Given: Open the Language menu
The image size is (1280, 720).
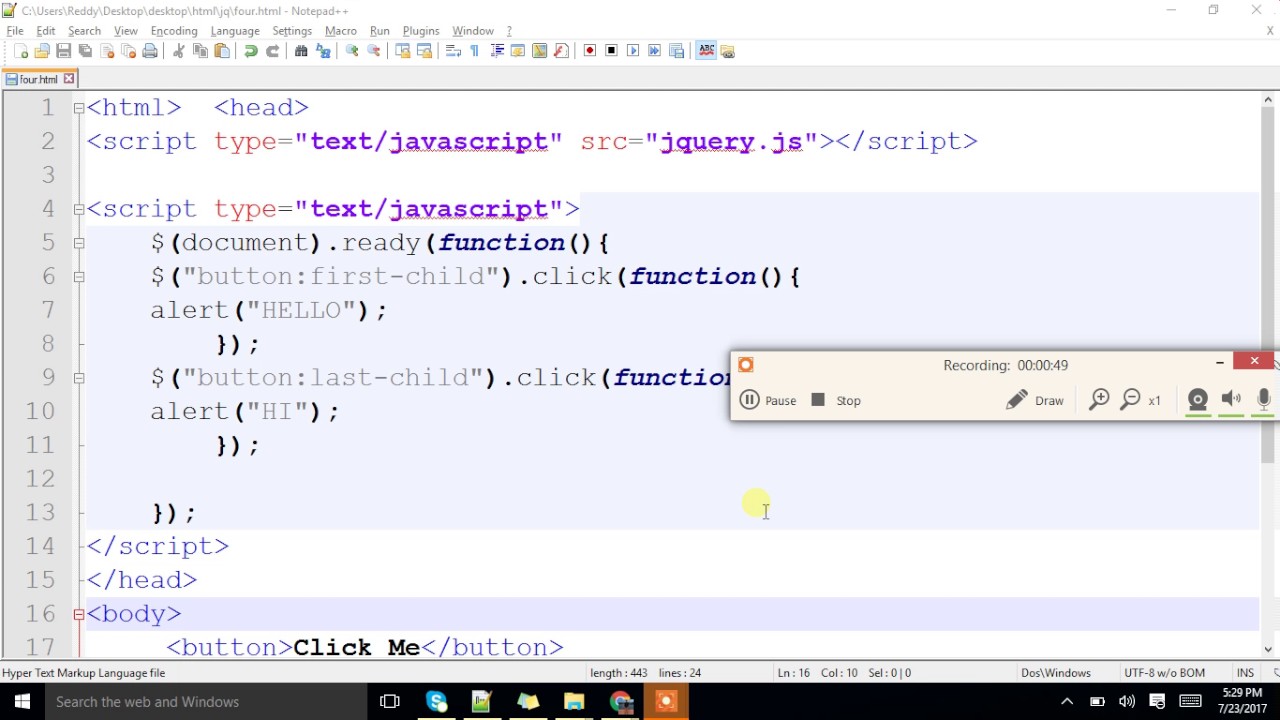Looking at the screenshot, I should [235, 31].
